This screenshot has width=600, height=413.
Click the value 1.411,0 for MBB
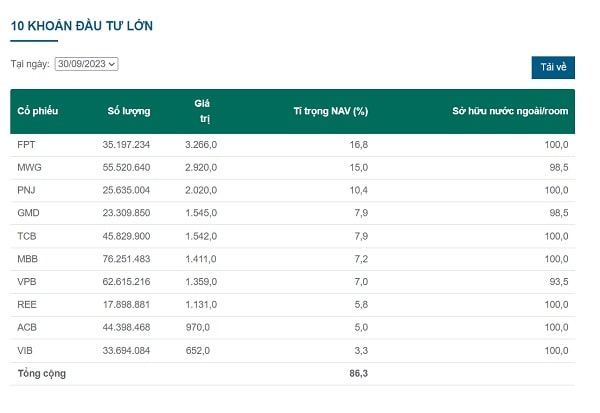(201, 259)
